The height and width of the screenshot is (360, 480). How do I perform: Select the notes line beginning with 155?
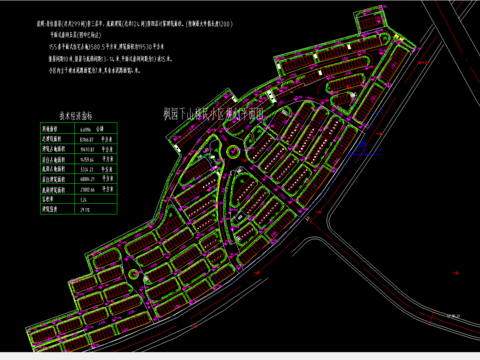[x=106, y=47]
